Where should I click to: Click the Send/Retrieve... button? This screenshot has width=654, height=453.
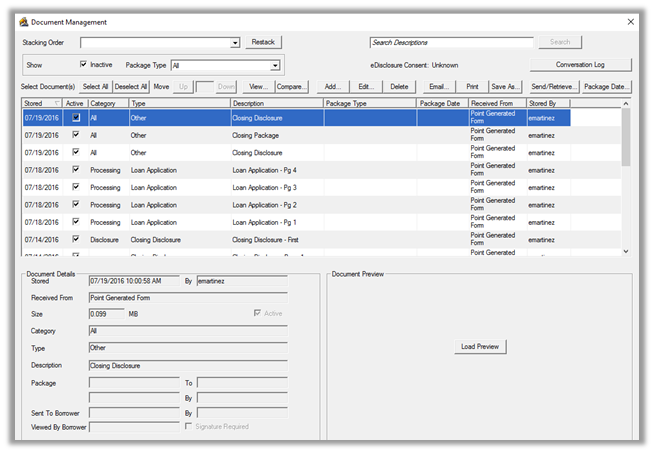(x=554, y=87)
